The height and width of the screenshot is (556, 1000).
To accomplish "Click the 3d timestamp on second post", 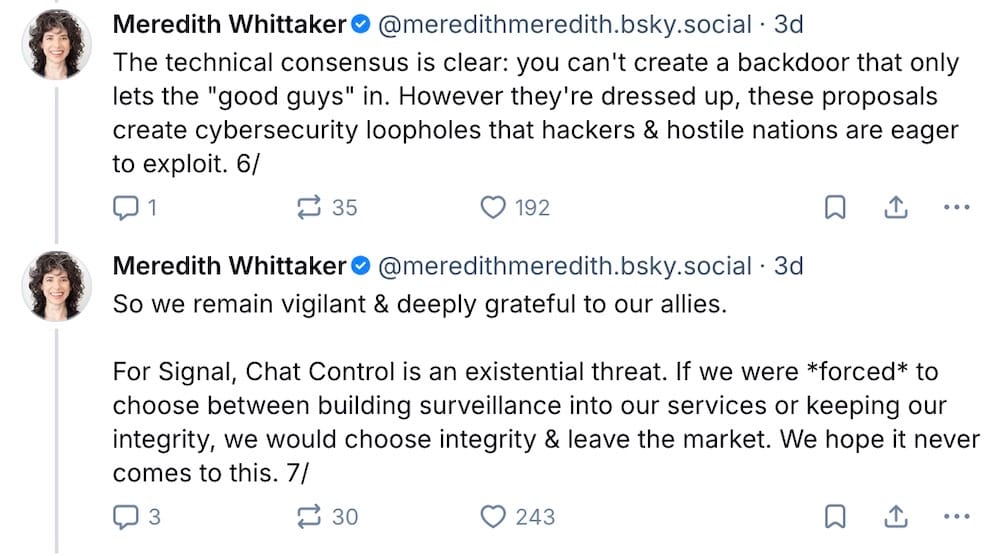I will 789,266.
